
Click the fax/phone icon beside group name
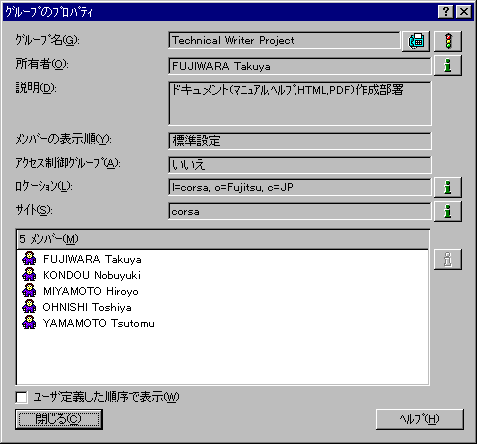tap(416, 41)
